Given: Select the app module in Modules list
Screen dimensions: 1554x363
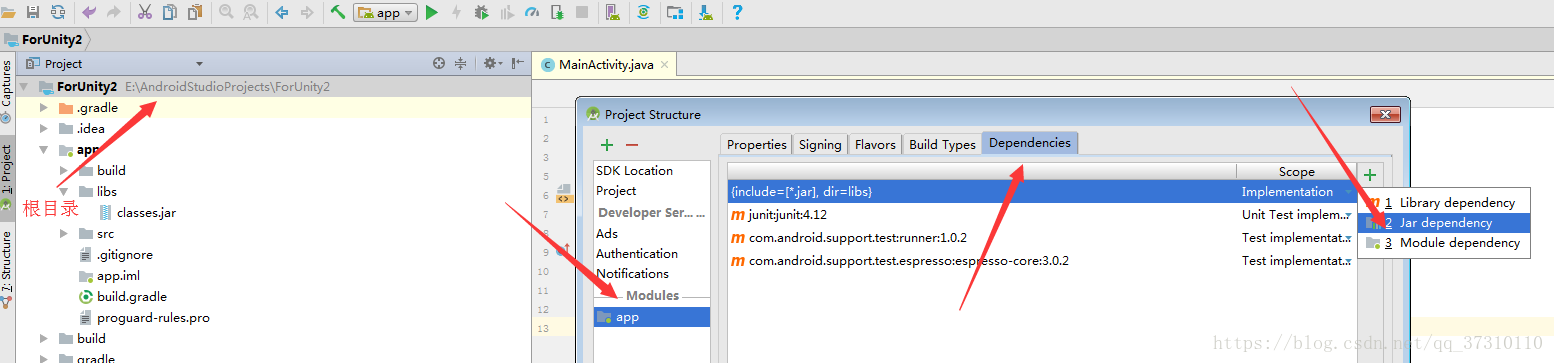Looking at the screenshot, I should point(652,317).
